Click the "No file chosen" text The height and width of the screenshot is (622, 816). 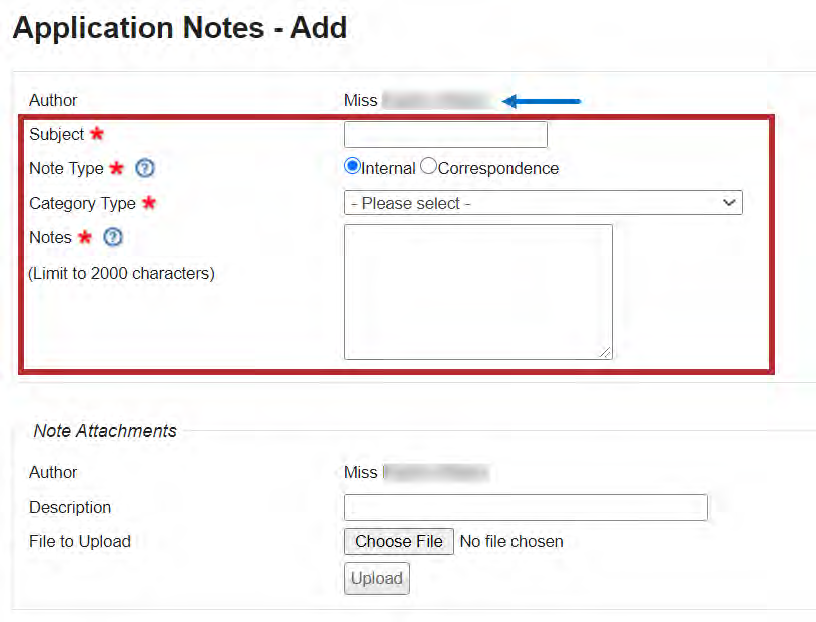pyautogui.click(x=511, y=542)
